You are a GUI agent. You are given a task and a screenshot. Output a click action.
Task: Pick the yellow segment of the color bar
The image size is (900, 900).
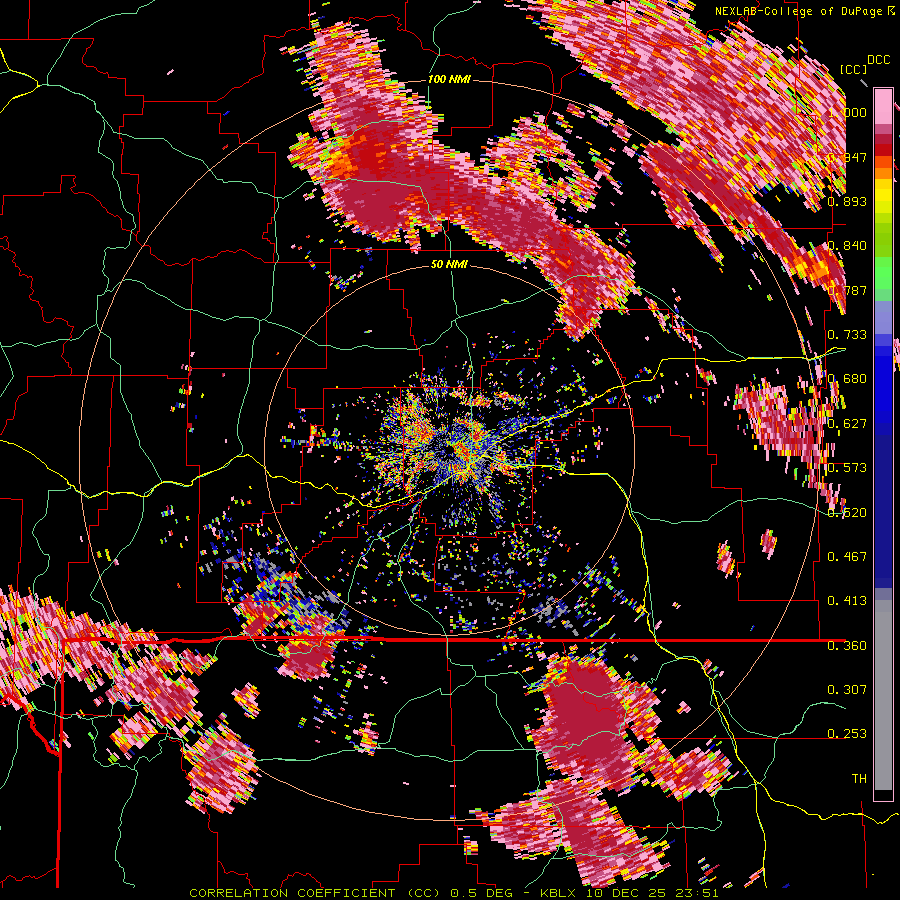coord(883,197)
